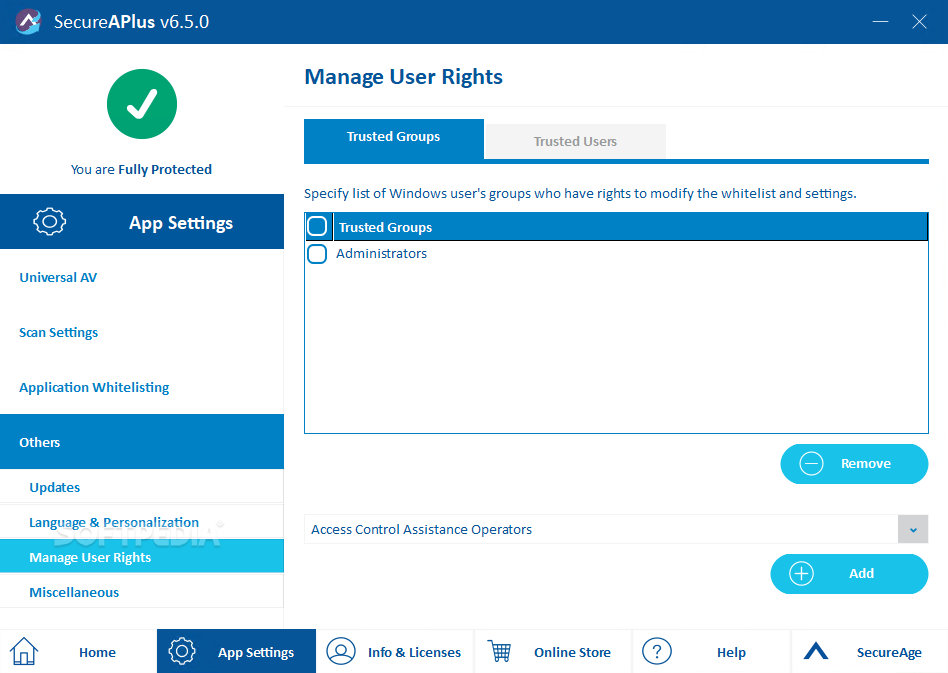Open Access Control Assistance Operators combo box
948x673 pixels.
pyautogui.click(x=616, y=530)
